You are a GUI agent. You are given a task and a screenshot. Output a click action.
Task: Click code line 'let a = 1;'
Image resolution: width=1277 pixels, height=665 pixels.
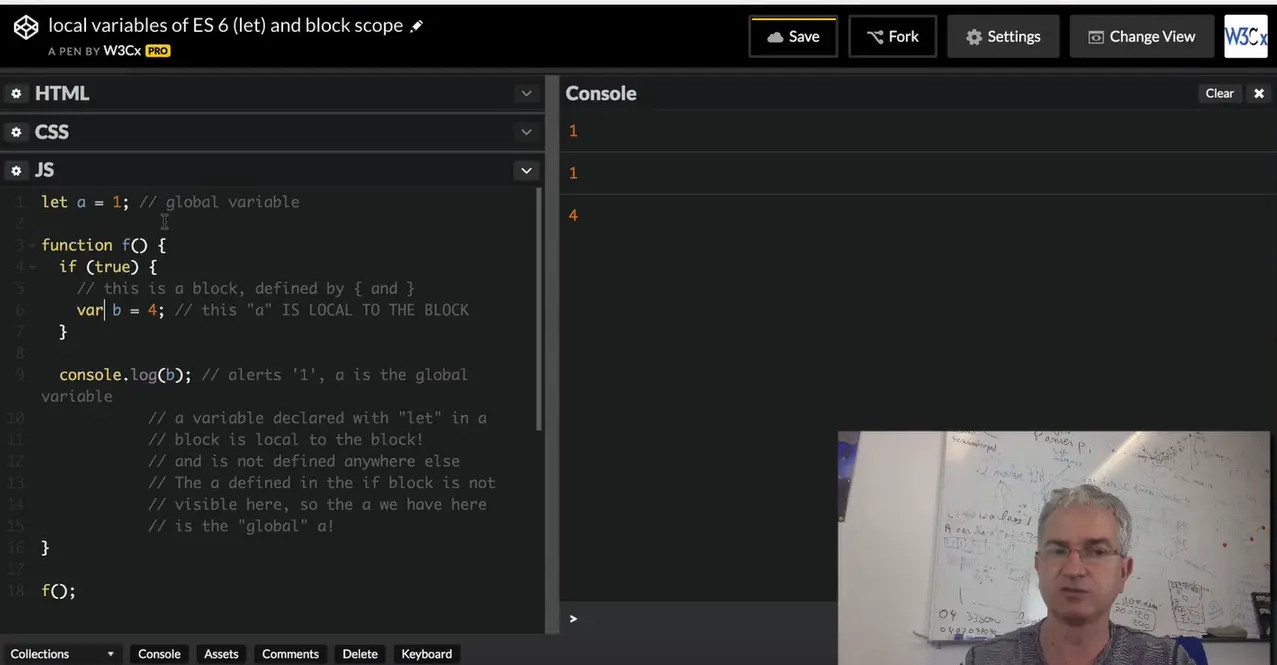pyautogui.click(x=86, y=202)
